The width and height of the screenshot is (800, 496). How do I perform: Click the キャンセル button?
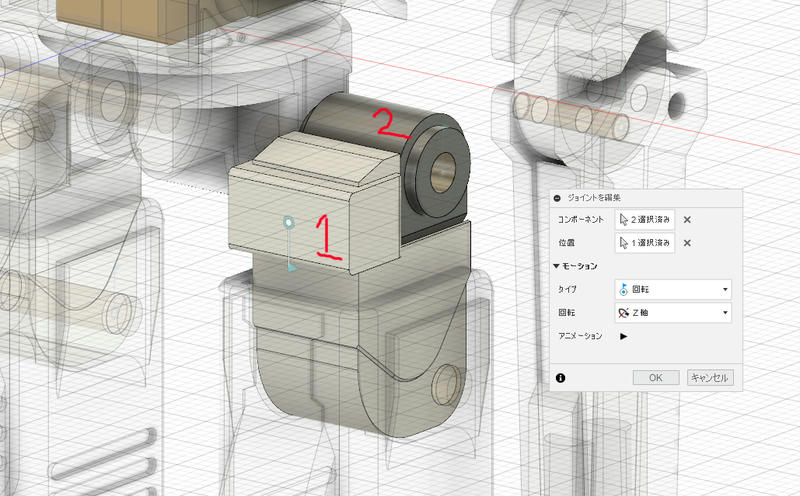tap(710, 378)
